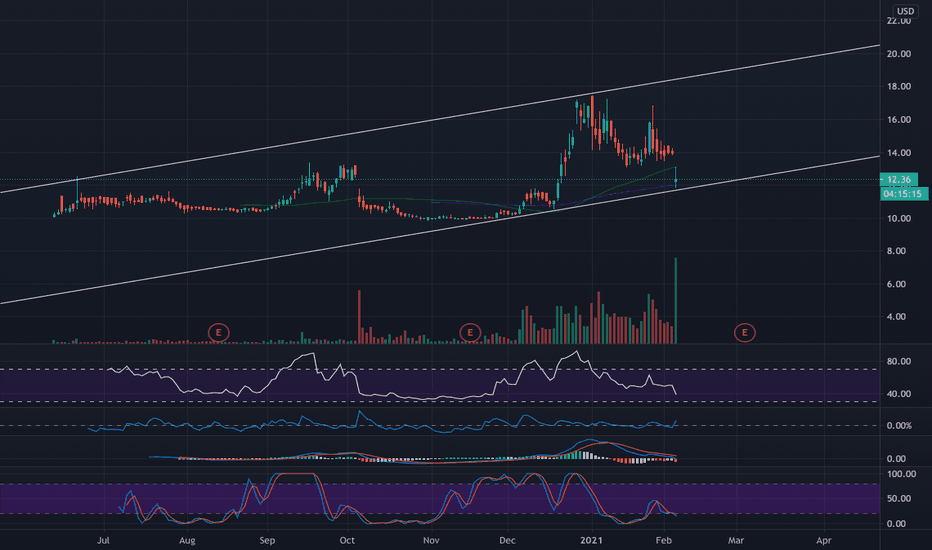The width and height of the screenshot is (932, 550).
Task: Click the stochastic 100.00 scale label
Action: (901, 474)
